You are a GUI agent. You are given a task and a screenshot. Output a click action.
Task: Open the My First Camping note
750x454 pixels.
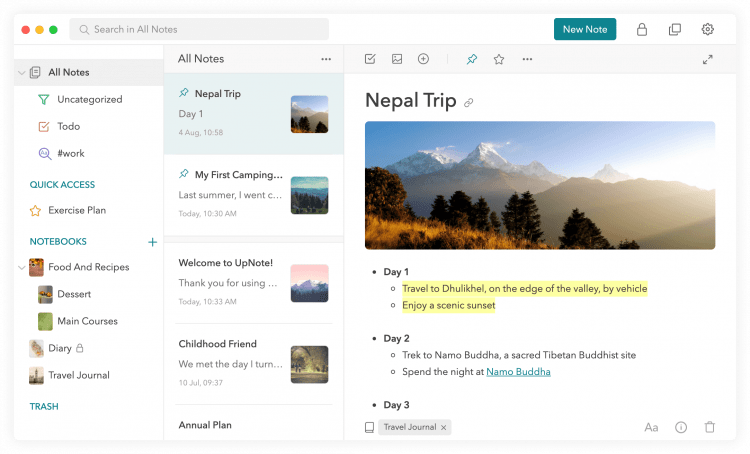[254, 195]
